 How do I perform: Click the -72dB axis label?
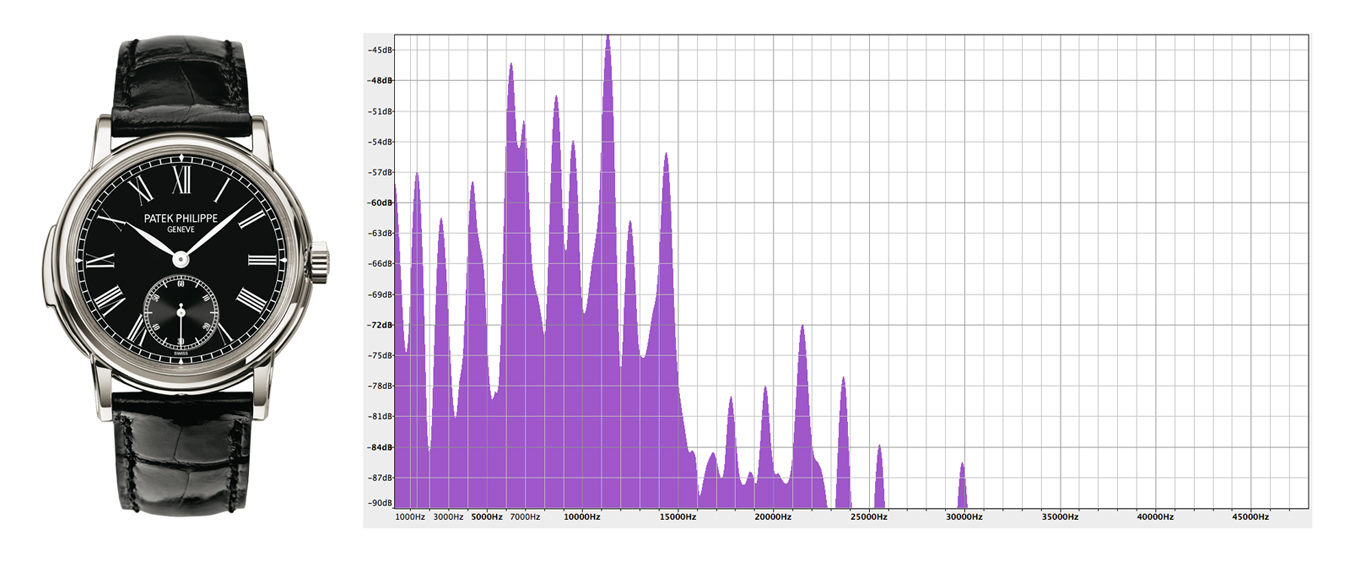coord(379,325)
